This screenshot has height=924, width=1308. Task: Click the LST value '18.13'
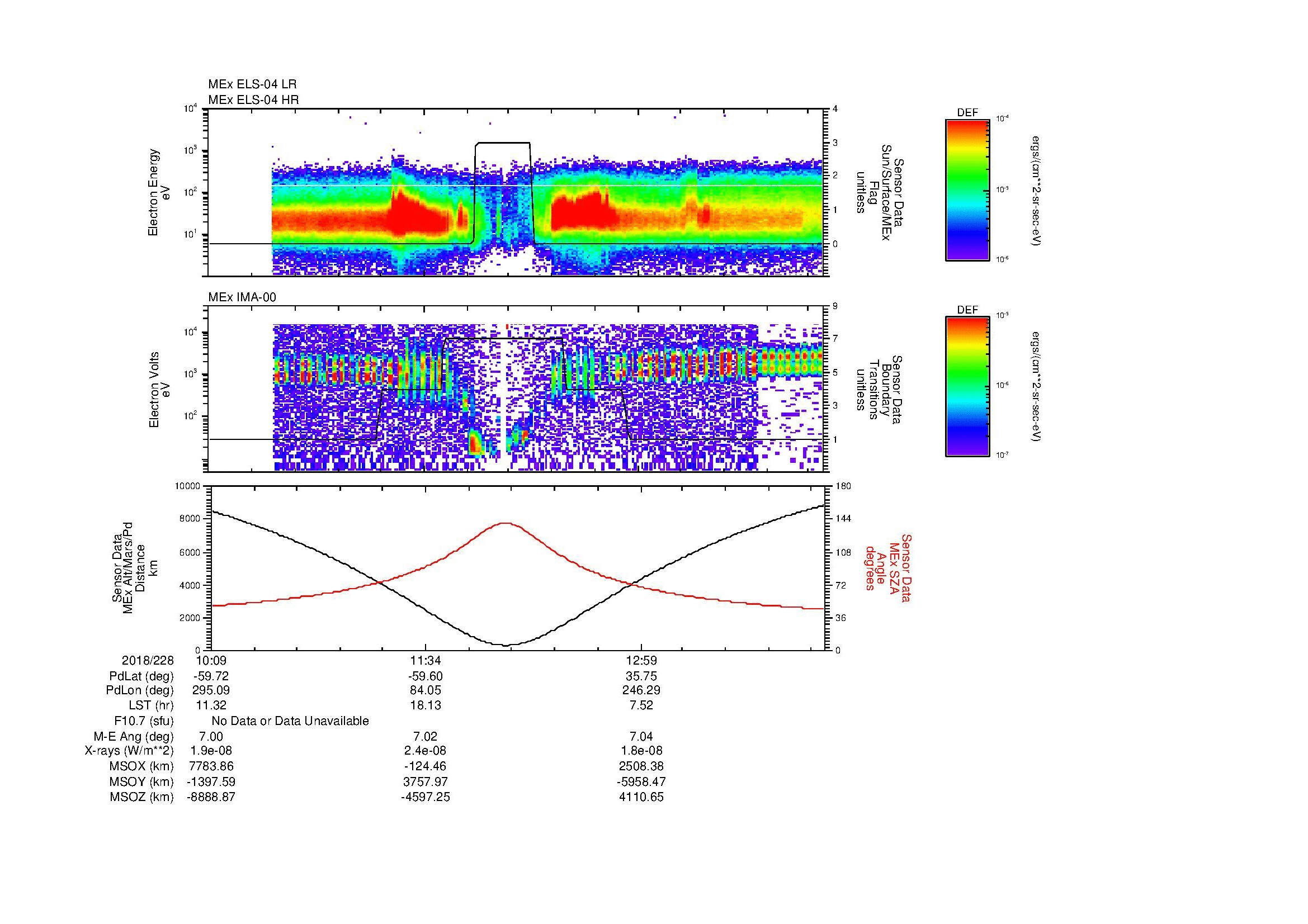point(426,705)
